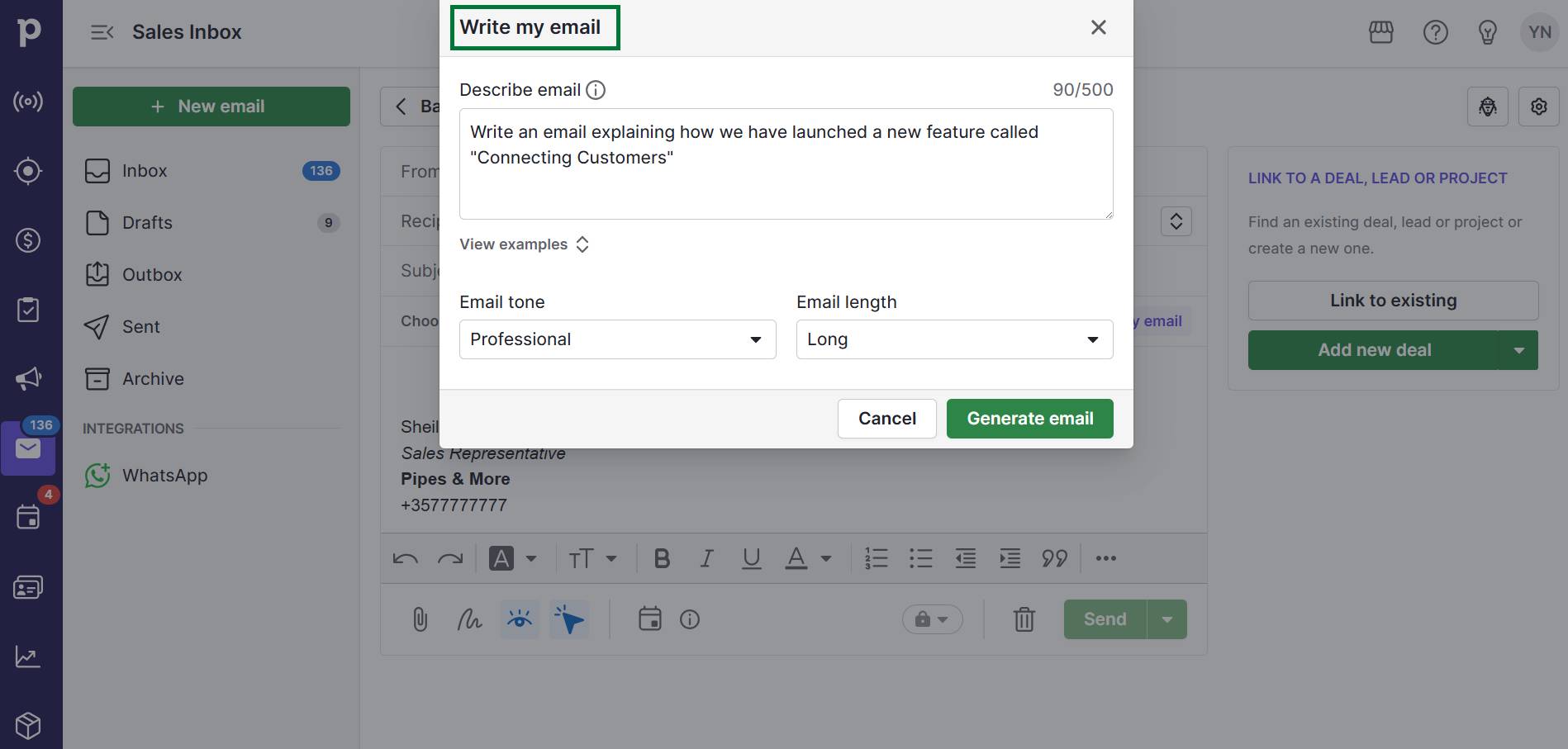The image size is (1568, 749).
Task: Open Email length Long dropdown
Action: point(955,339)
